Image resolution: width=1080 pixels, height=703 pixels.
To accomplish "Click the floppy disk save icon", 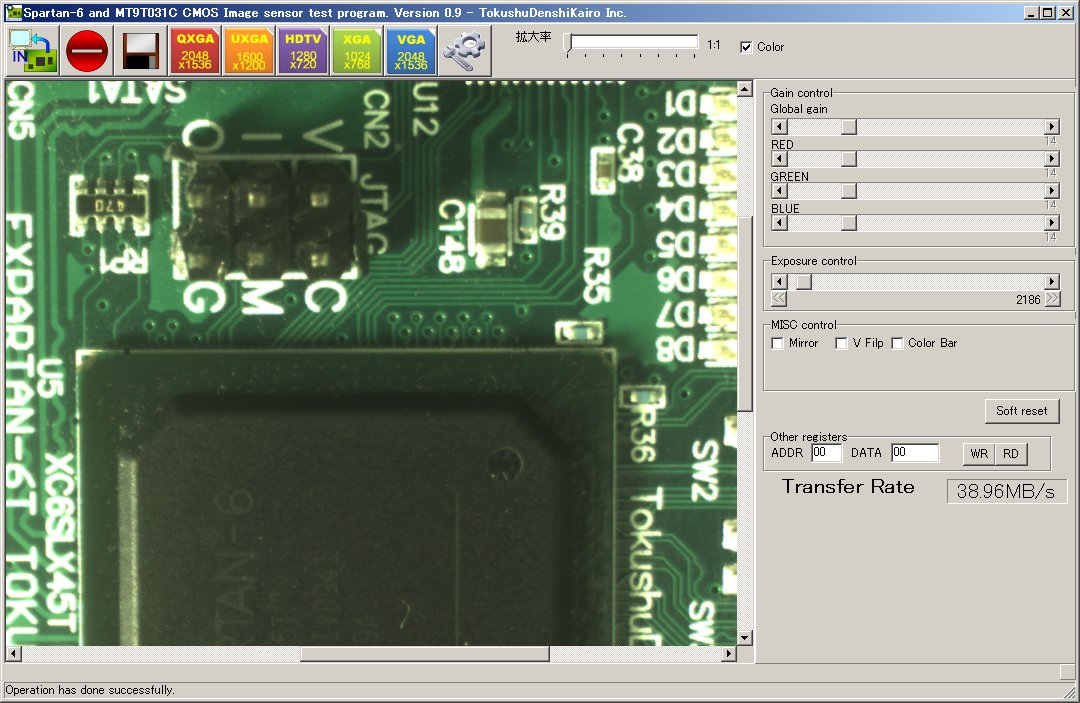I will click(x=141, y=50).
